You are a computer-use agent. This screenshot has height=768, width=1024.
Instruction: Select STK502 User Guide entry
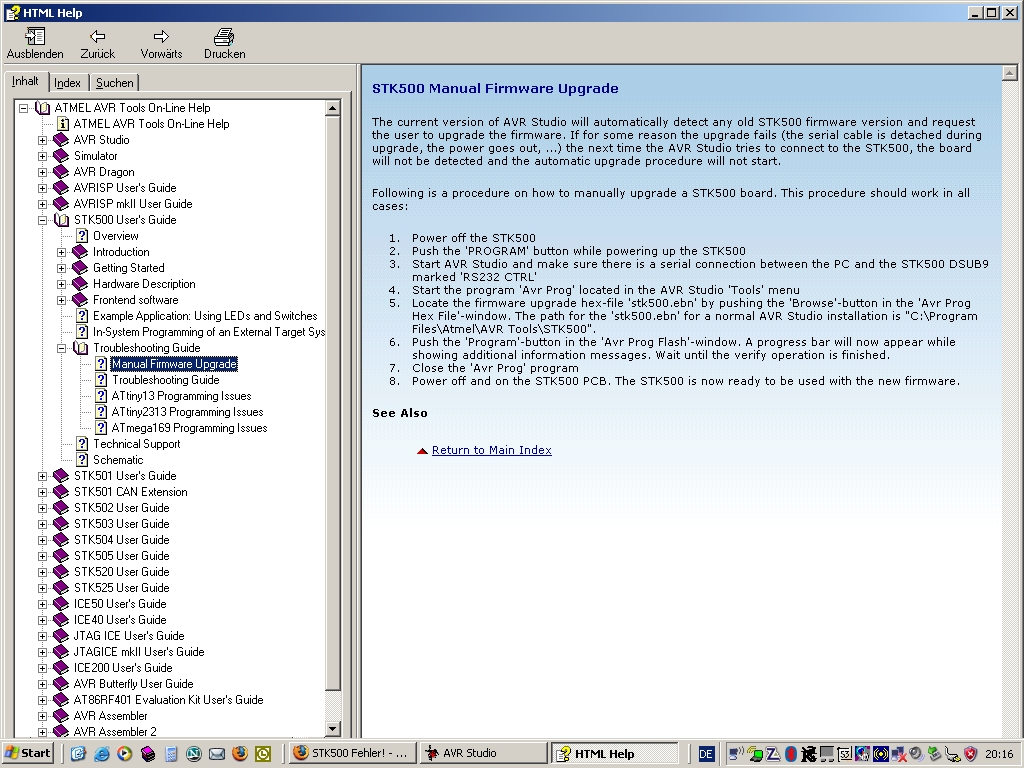(x=121, y=508)
